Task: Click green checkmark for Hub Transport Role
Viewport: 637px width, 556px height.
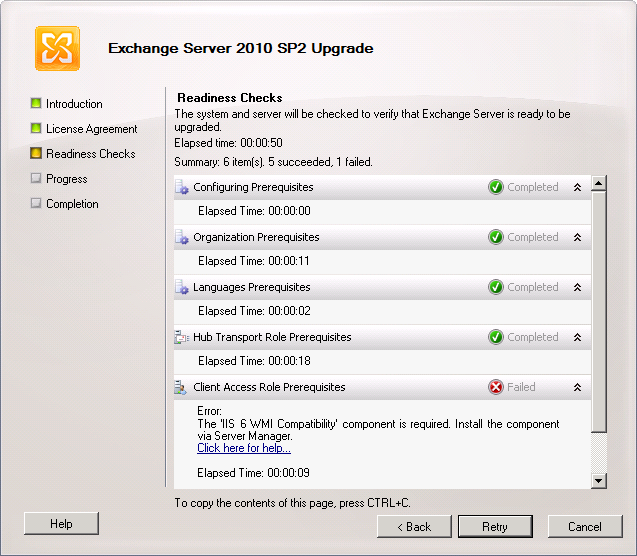Action: 496,337
